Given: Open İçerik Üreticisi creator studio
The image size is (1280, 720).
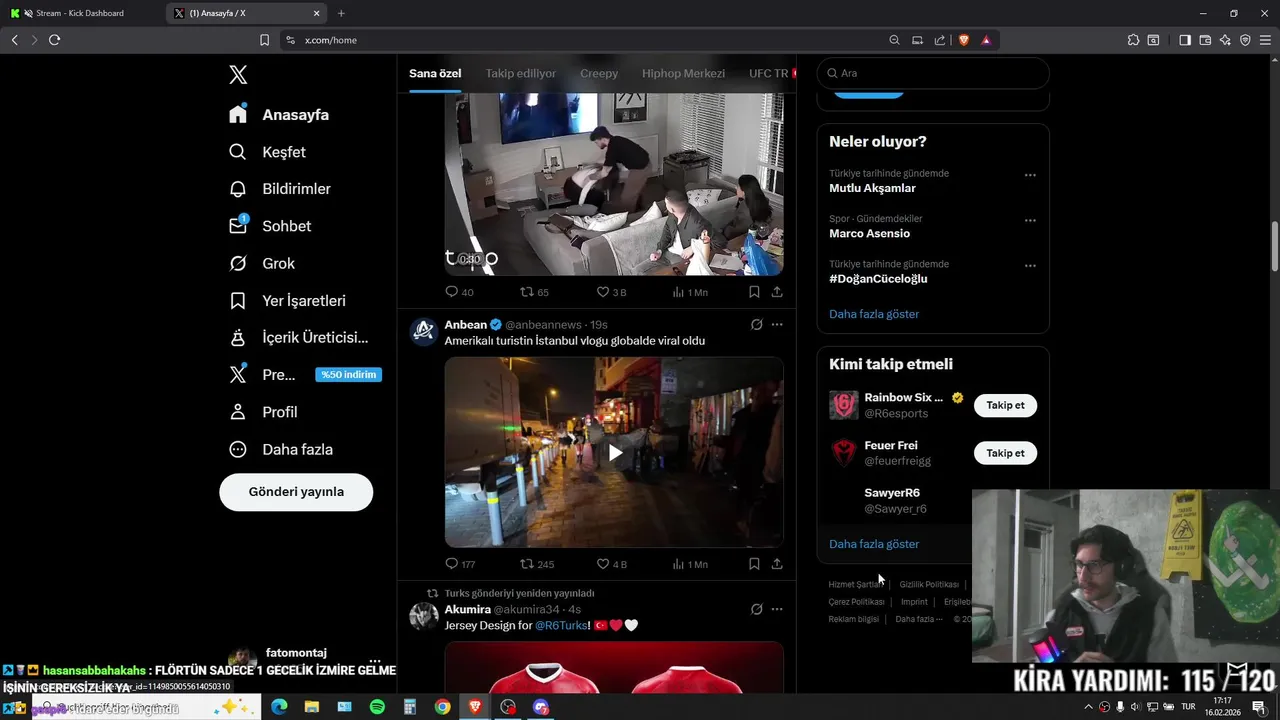Looking at the screenshot, I should coord(298,337).
